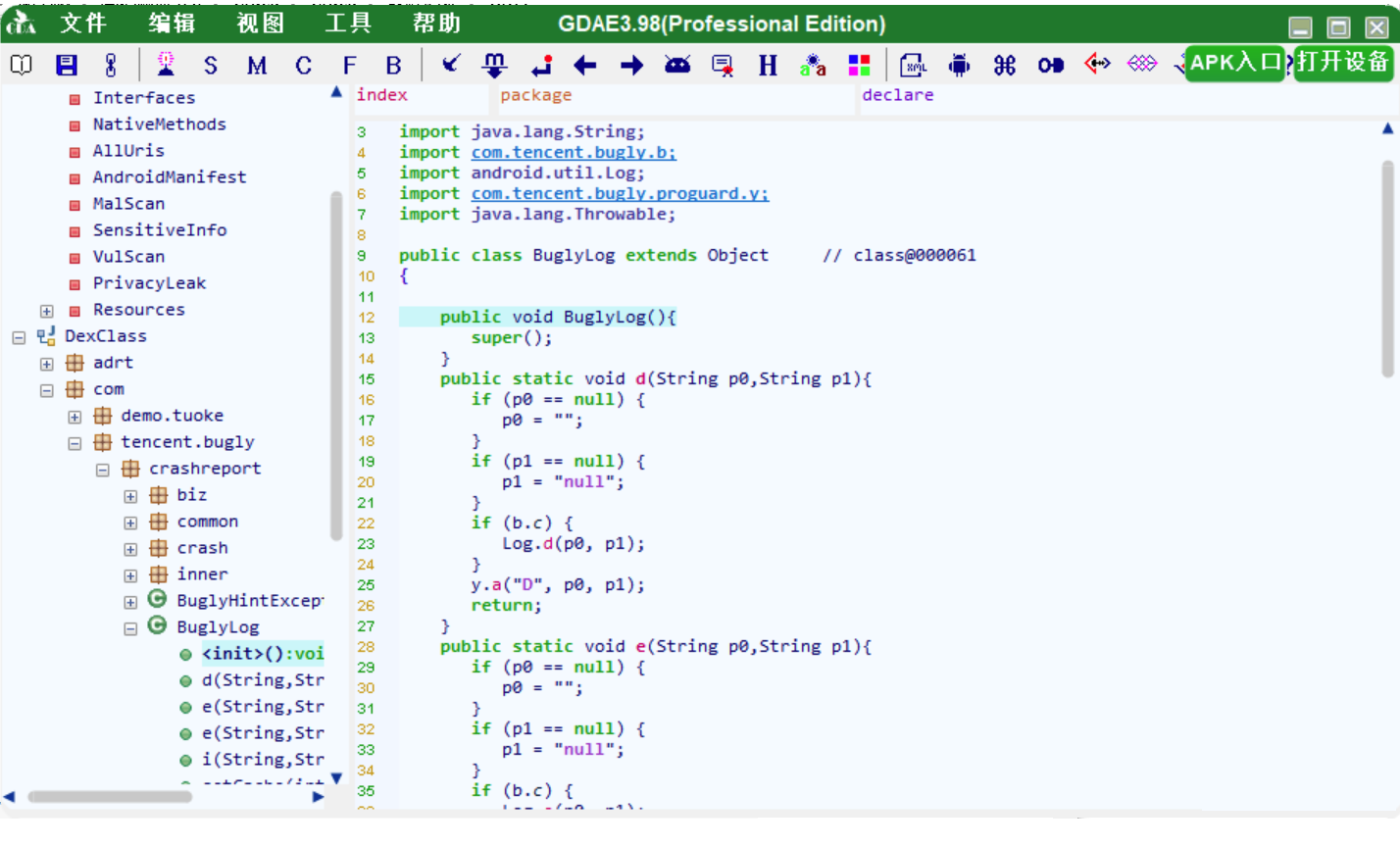Select the VulScan tree item
The image size is (1400, 846).
(x=128, y=257)
